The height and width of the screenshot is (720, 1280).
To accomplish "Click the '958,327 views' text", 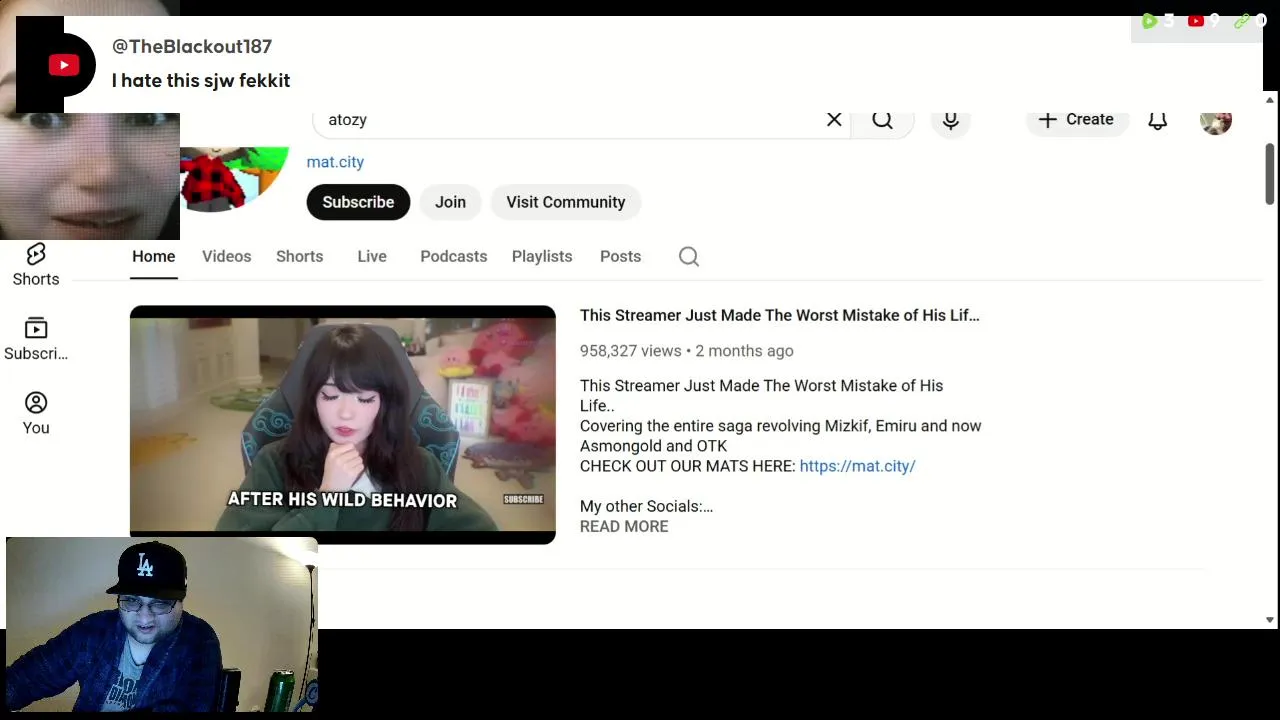I will point(631,351).
